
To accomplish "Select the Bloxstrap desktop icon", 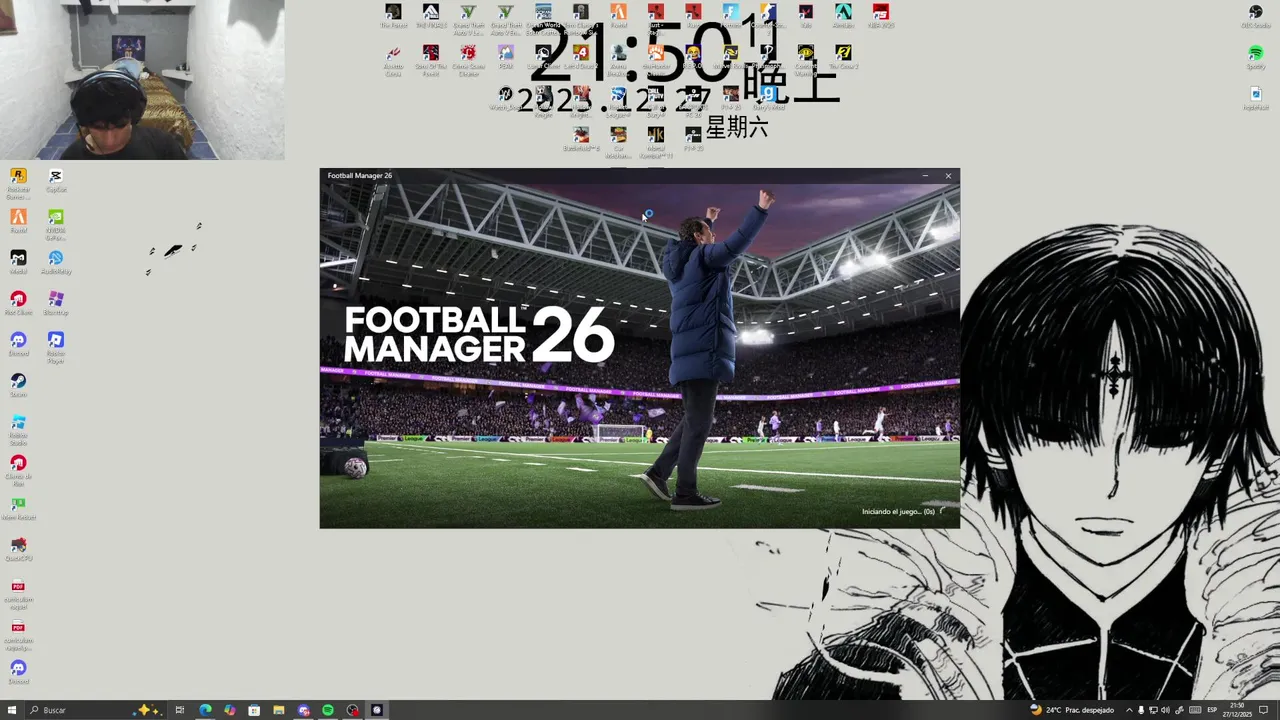I will [x=56, y=302].
